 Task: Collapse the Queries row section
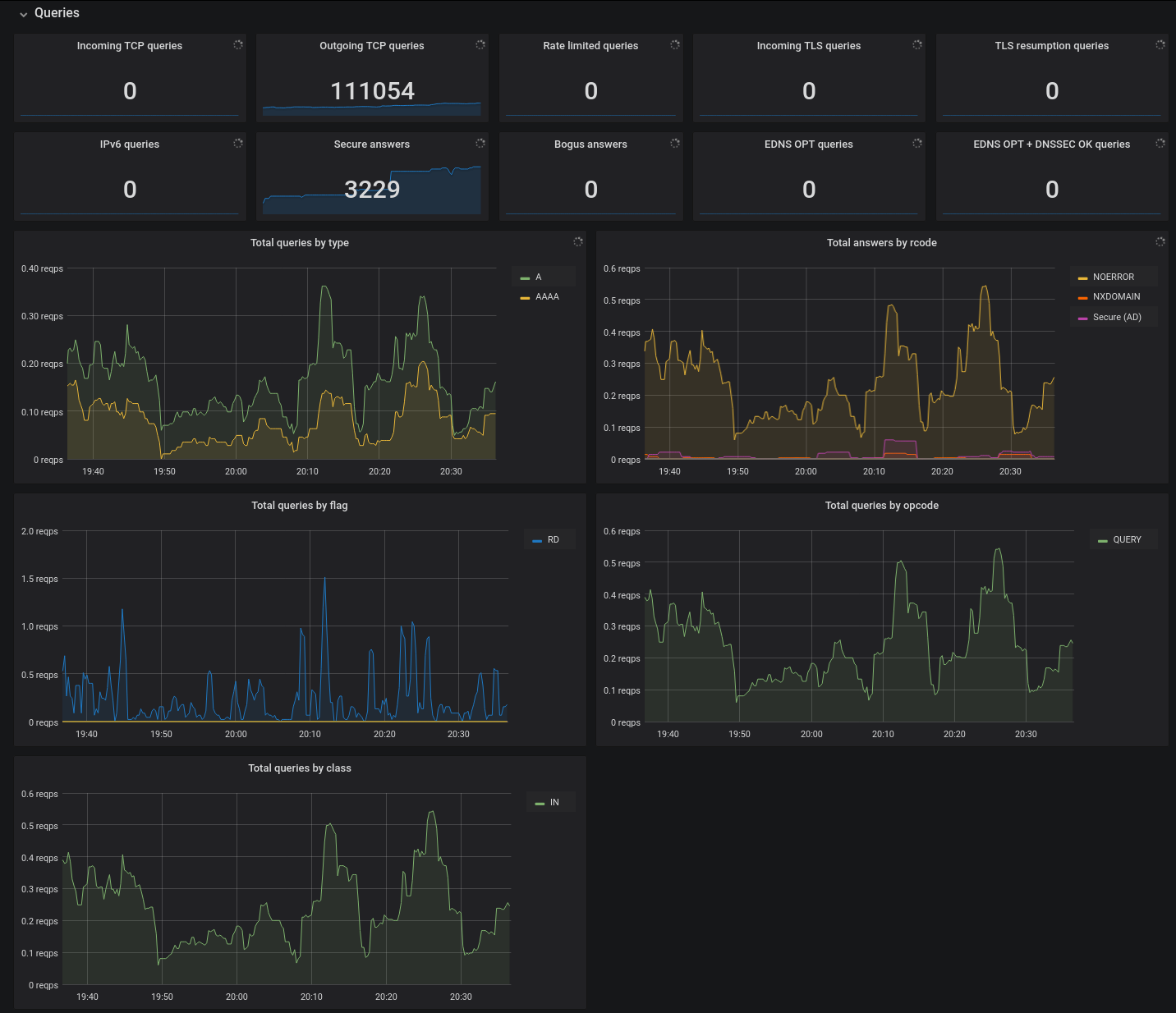click(x=48, y=13)
